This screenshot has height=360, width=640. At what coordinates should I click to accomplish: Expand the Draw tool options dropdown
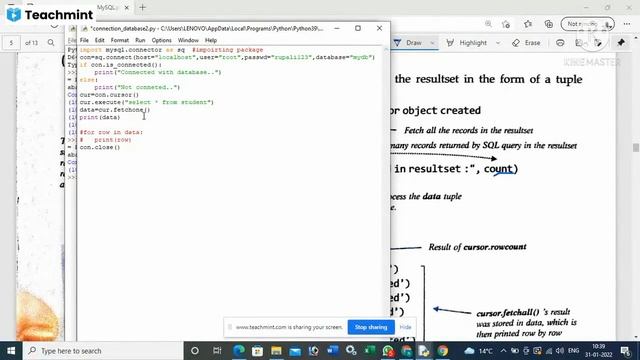[x=432, y=43]
